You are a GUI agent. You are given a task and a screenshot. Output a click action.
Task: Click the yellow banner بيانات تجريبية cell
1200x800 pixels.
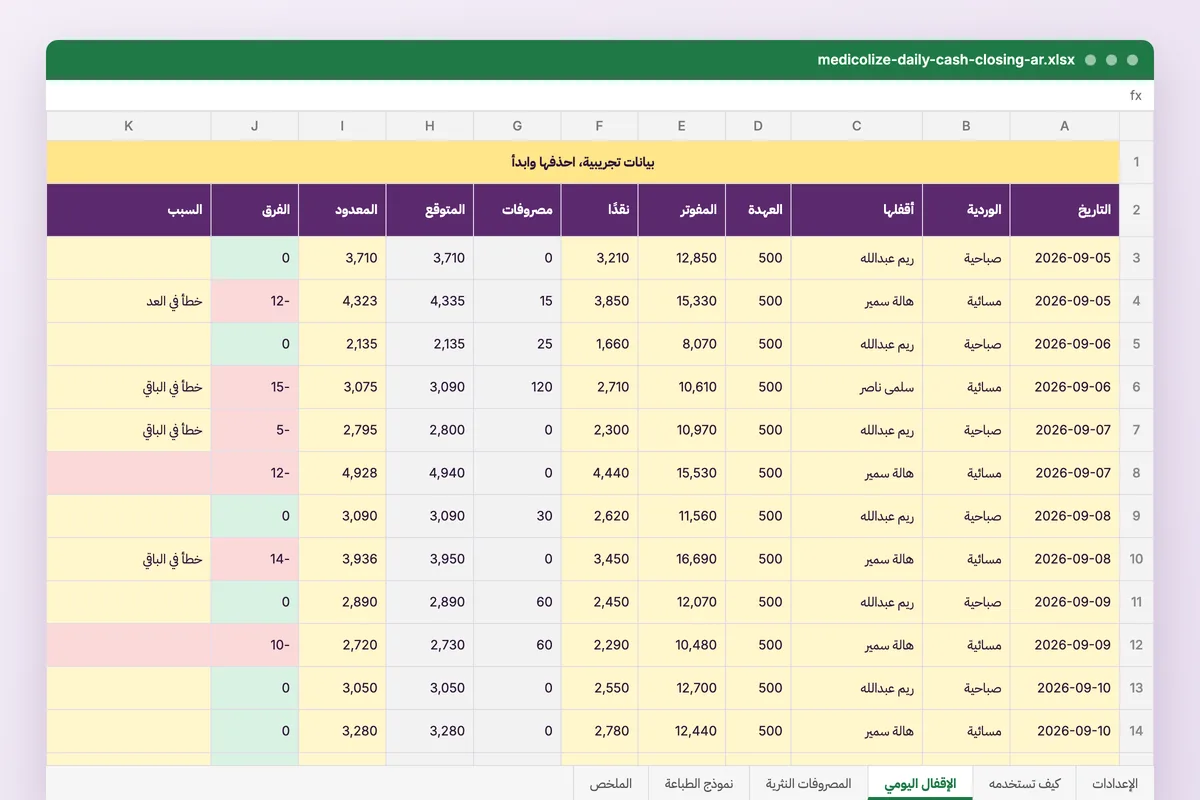click(x=583, y=162)
